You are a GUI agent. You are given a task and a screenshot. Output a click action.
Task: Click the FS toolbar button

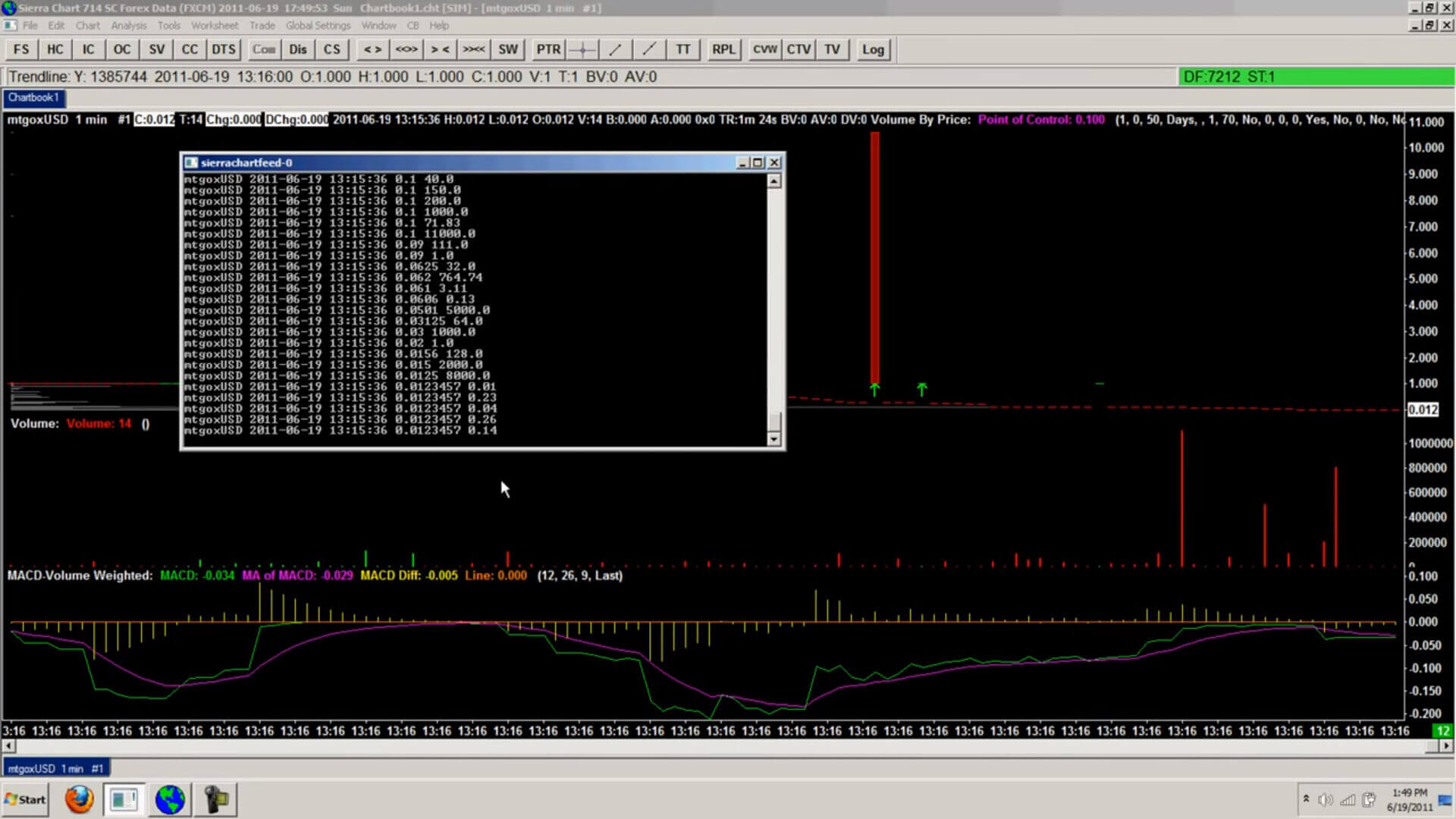[x=21, y=49]
